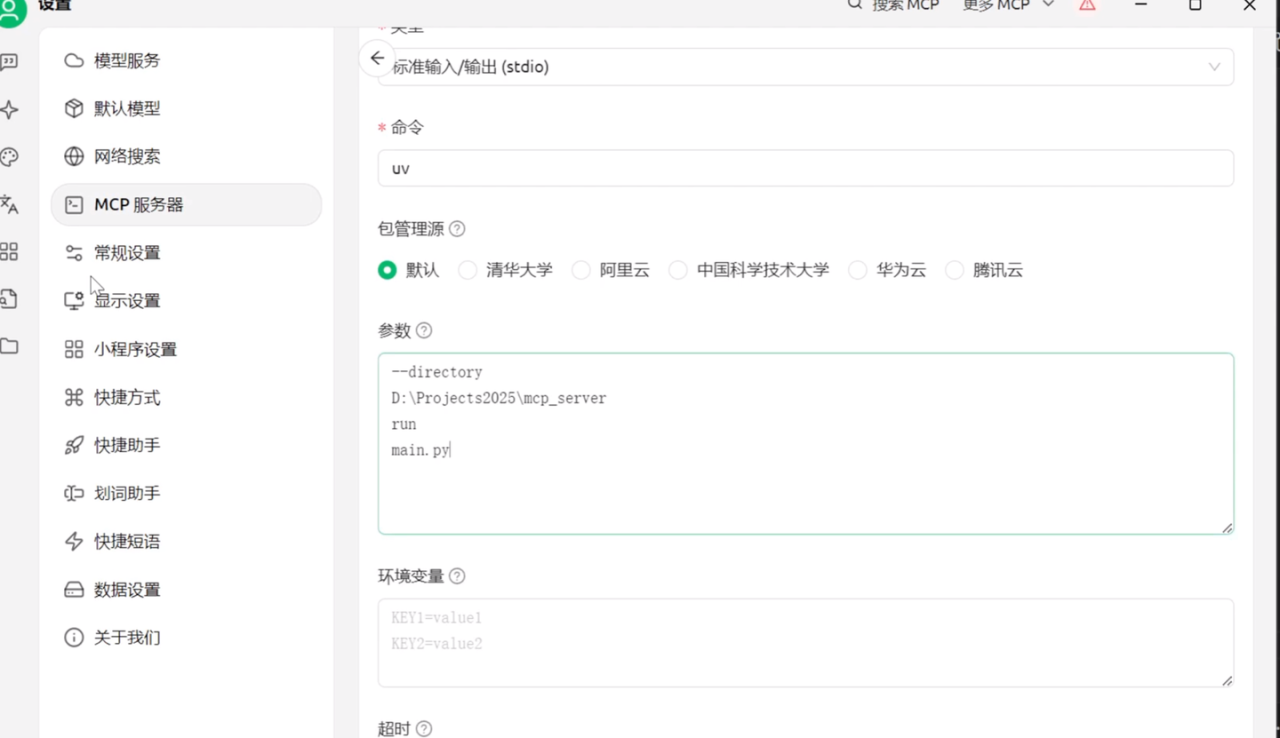Image resolution: width=1280 pixels, height=738 pixels.
Task: Open the translate icon in left rail
Action: [x=9, y=204]
